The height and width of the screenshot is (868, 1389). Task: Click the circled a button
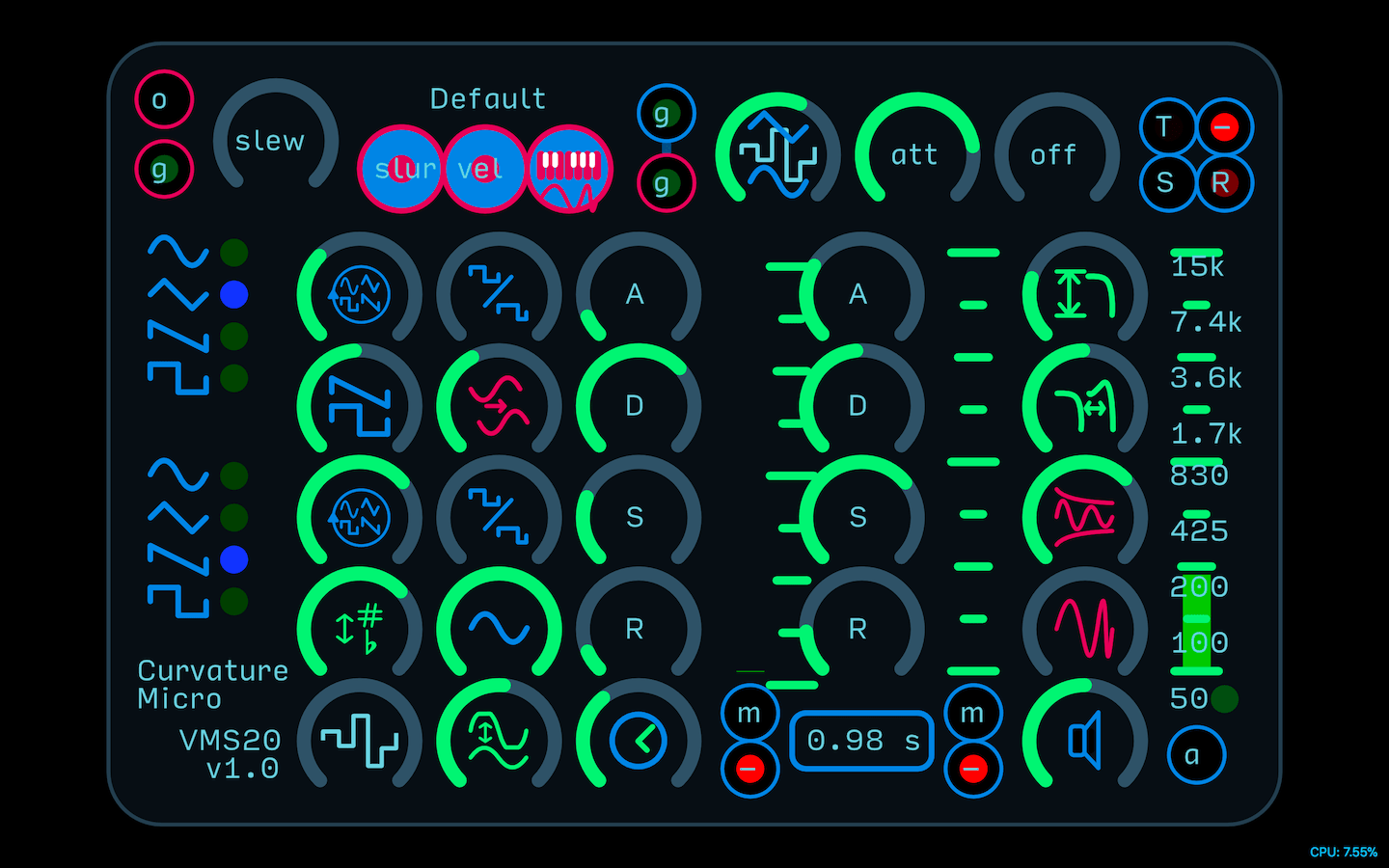tap(1196, 755)
